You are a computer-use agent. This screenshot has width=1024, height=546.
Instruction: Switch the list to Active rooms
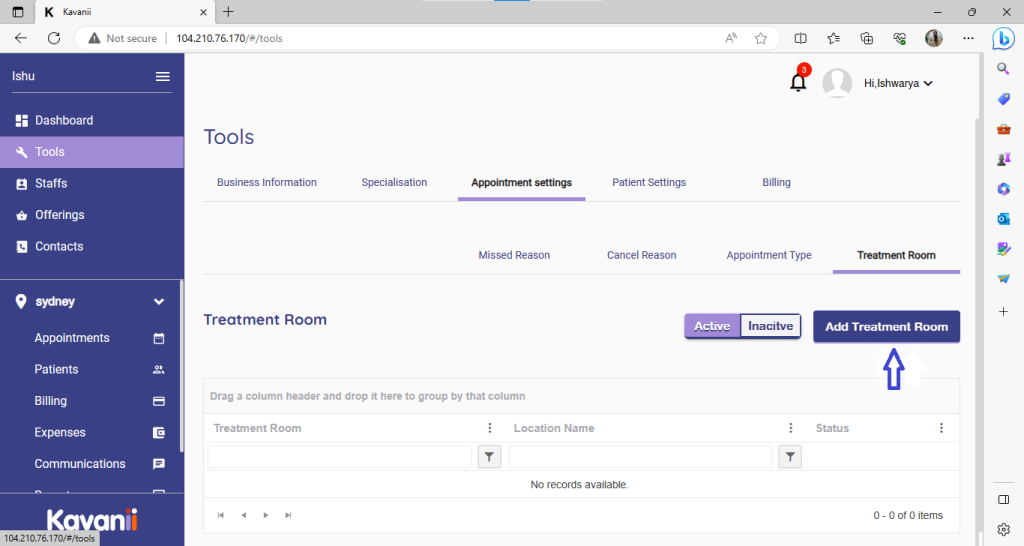[712, 326]
